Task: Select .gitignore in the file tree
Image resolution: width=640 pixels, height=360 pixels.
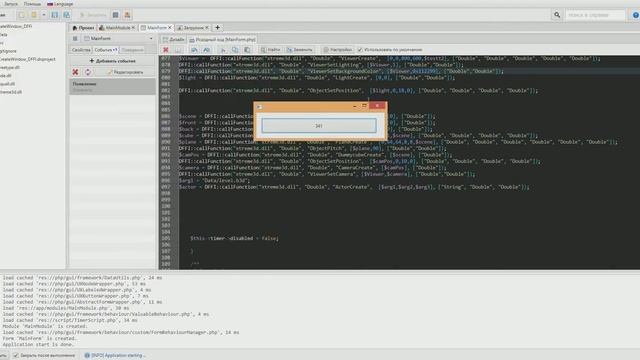Action: pos(8,51)
